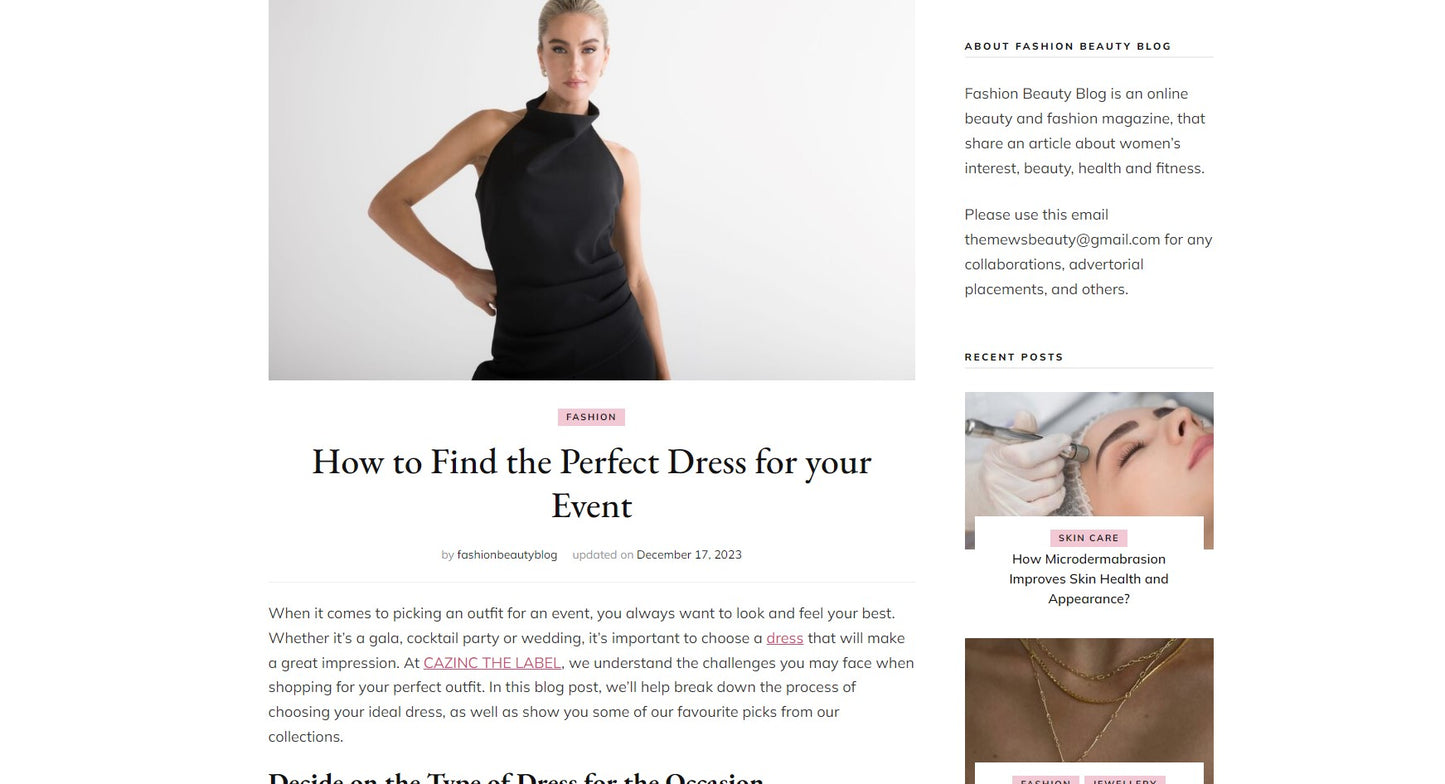Click the December 17, 2023 date
The image size is (1445, 784).
coord(689,555)
